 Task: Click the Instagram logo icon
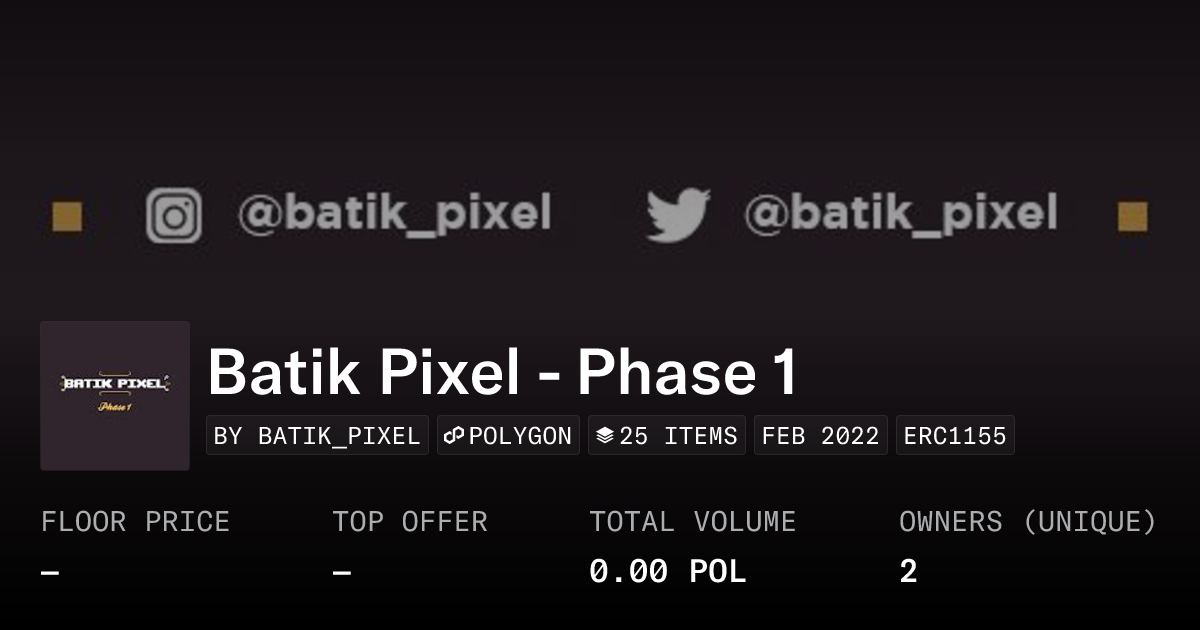(x=174, y=216)
